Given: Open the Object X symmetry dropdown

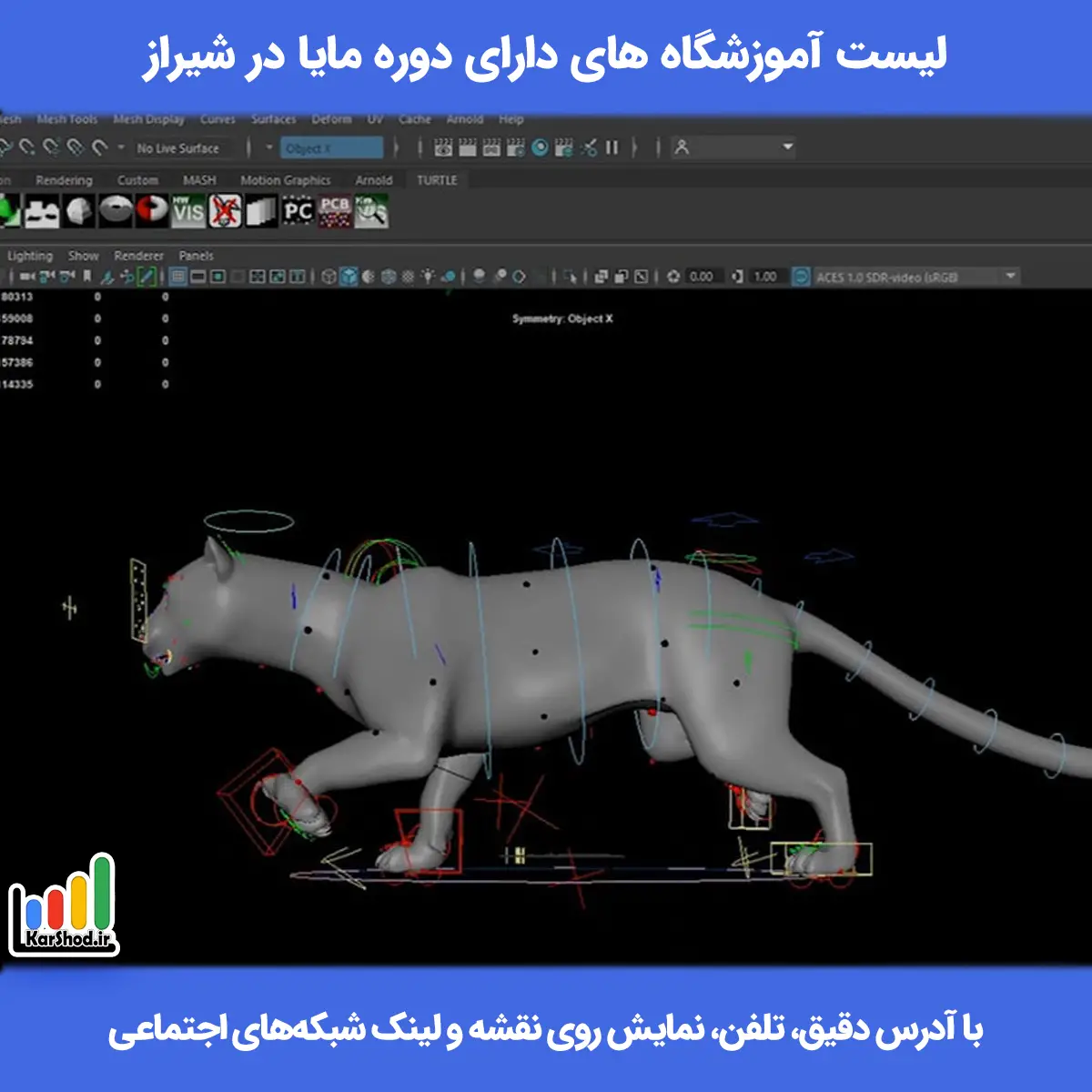Looking at the screenshot, I should (331, 147).
